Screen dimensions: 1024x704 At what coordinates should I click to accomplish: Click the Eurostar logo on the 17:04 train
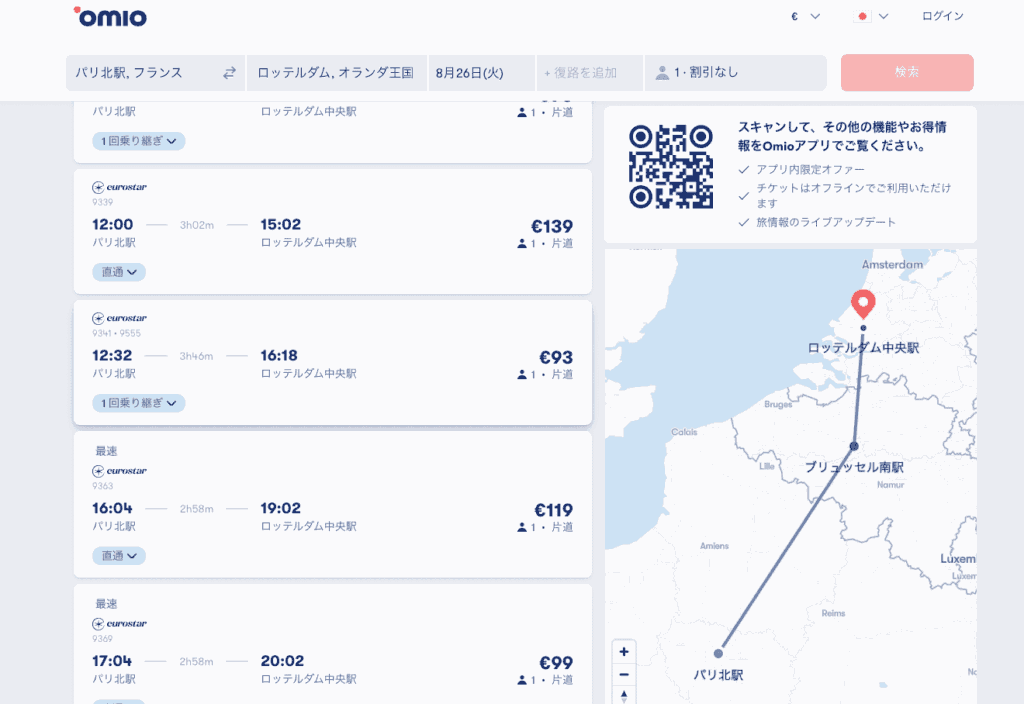pos(120,624)
